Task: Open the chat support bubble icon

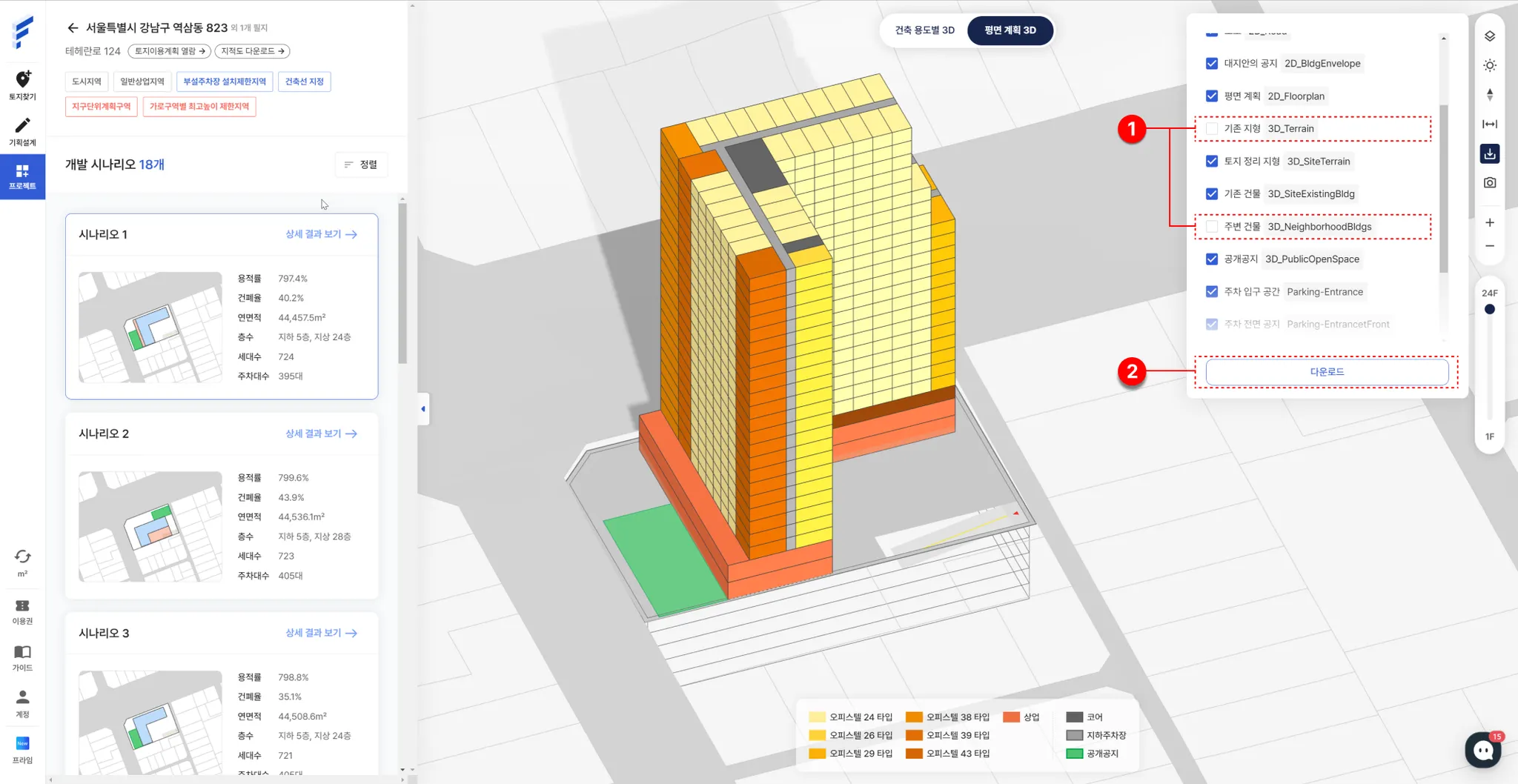Action: point(1483,750)
